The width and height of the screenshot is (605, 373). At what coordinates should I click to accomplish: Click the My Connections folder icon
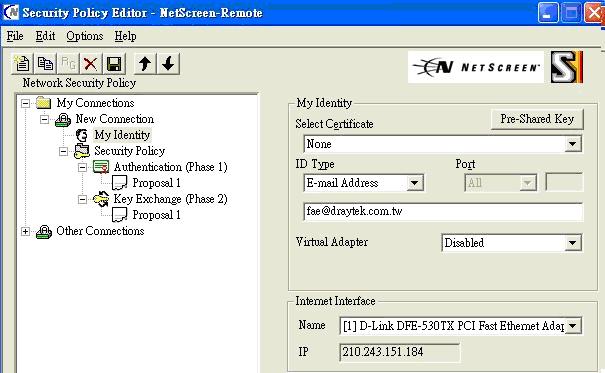point(44,103)
